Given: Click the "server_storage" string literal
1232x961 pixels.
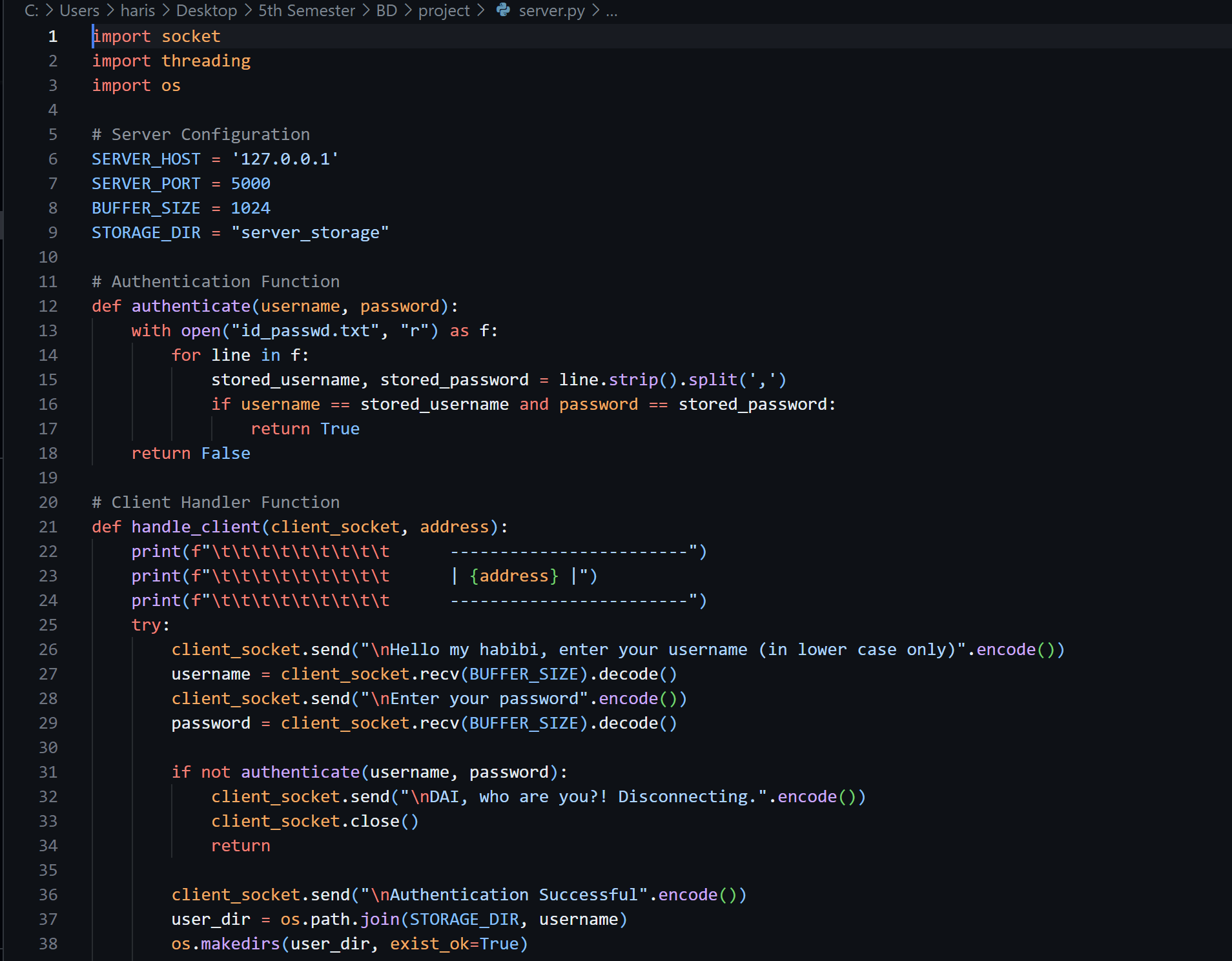Looking at the screenshot, I should coord(310,232).
